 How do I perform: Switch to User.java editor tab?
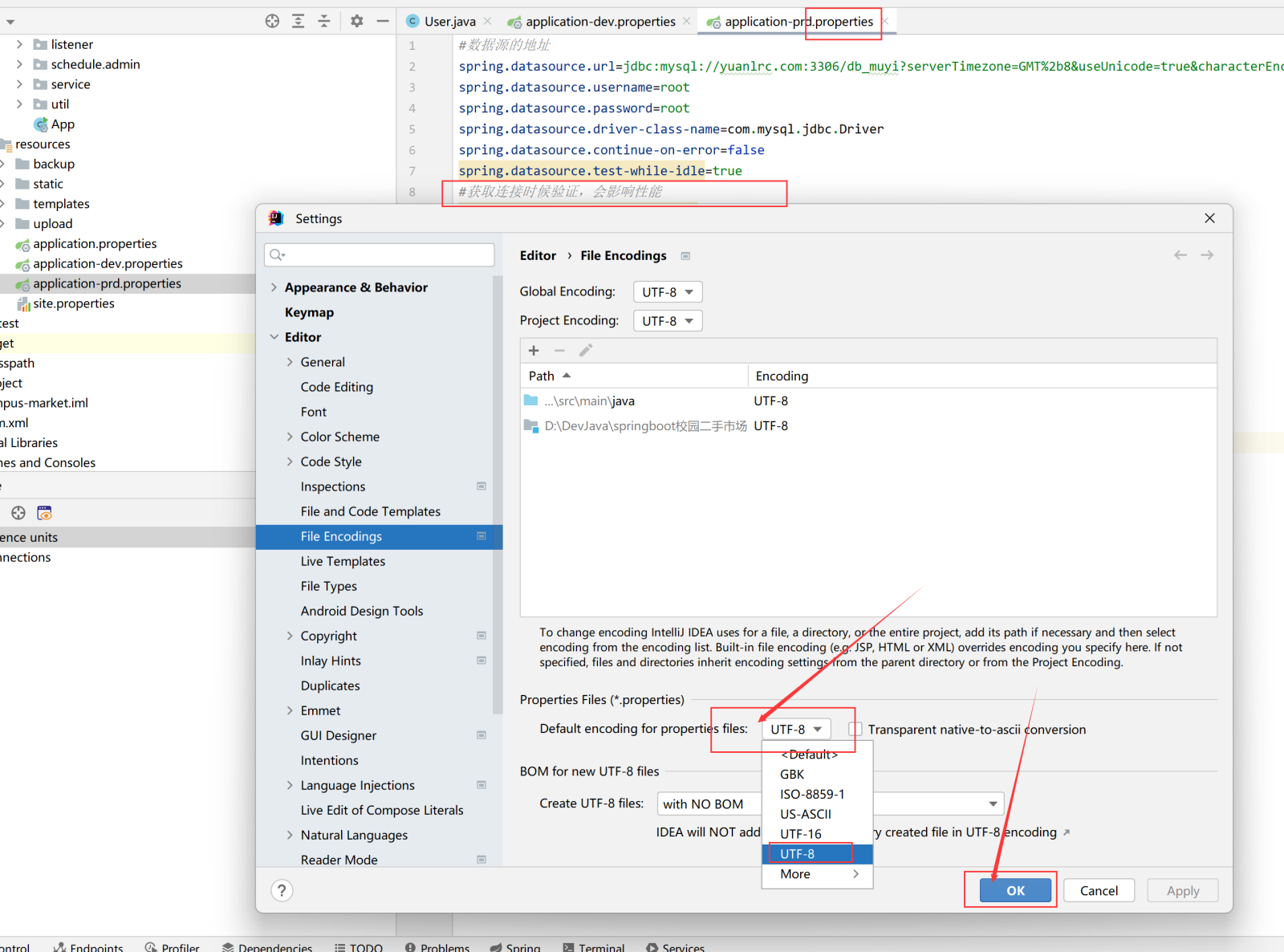tap(449, 22)
